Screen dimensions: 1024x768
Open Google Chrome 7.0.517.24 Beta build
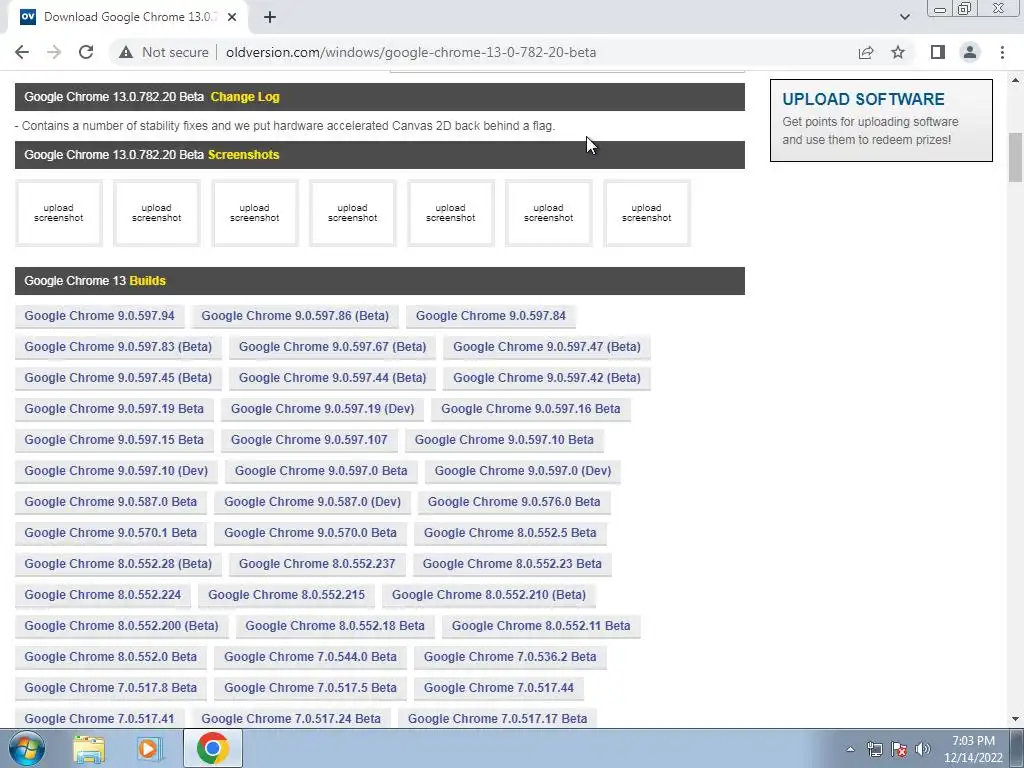(291, 719)
